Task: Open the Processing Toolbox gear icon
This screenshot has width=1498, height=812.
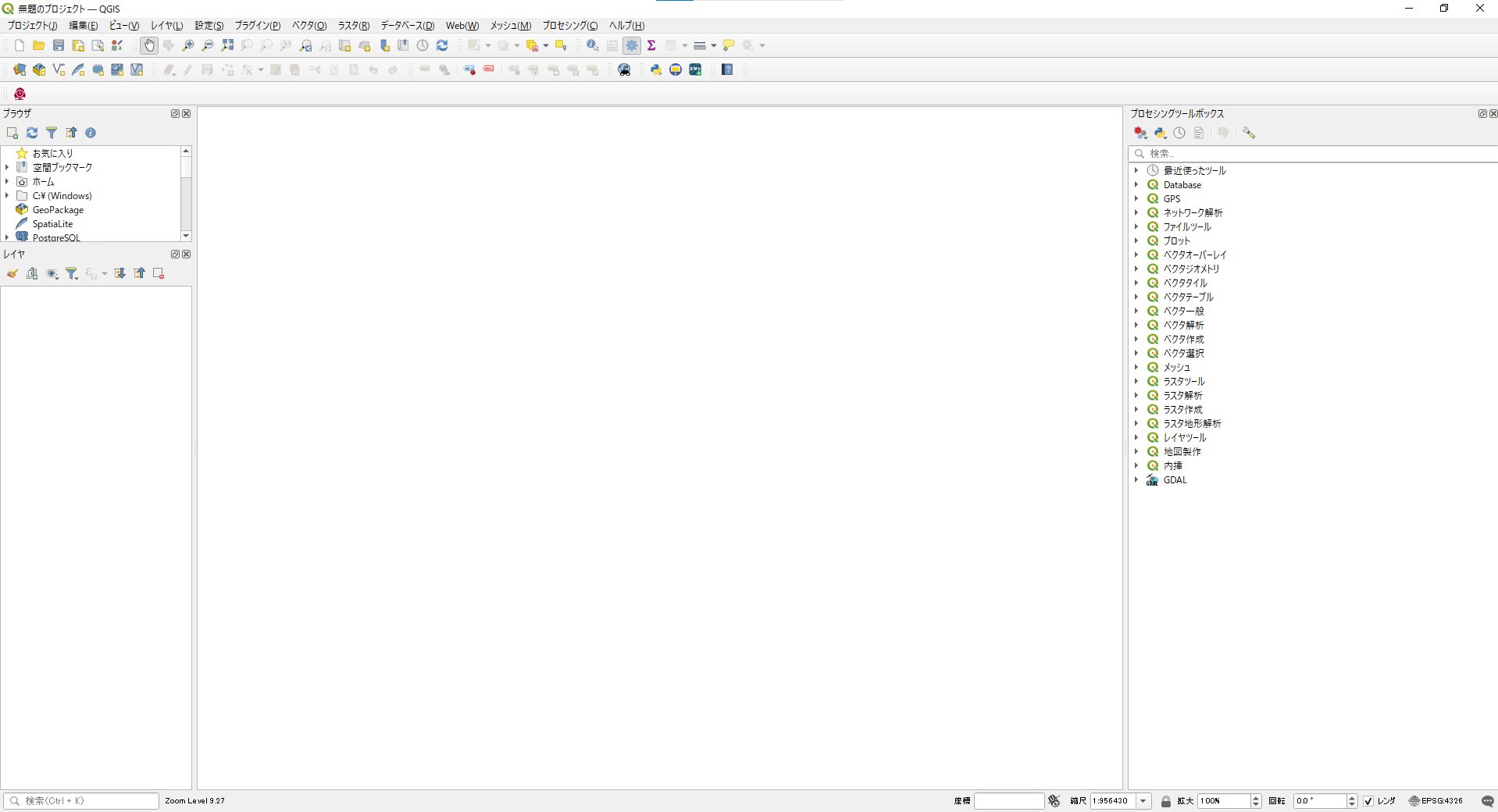Action: 632,46
